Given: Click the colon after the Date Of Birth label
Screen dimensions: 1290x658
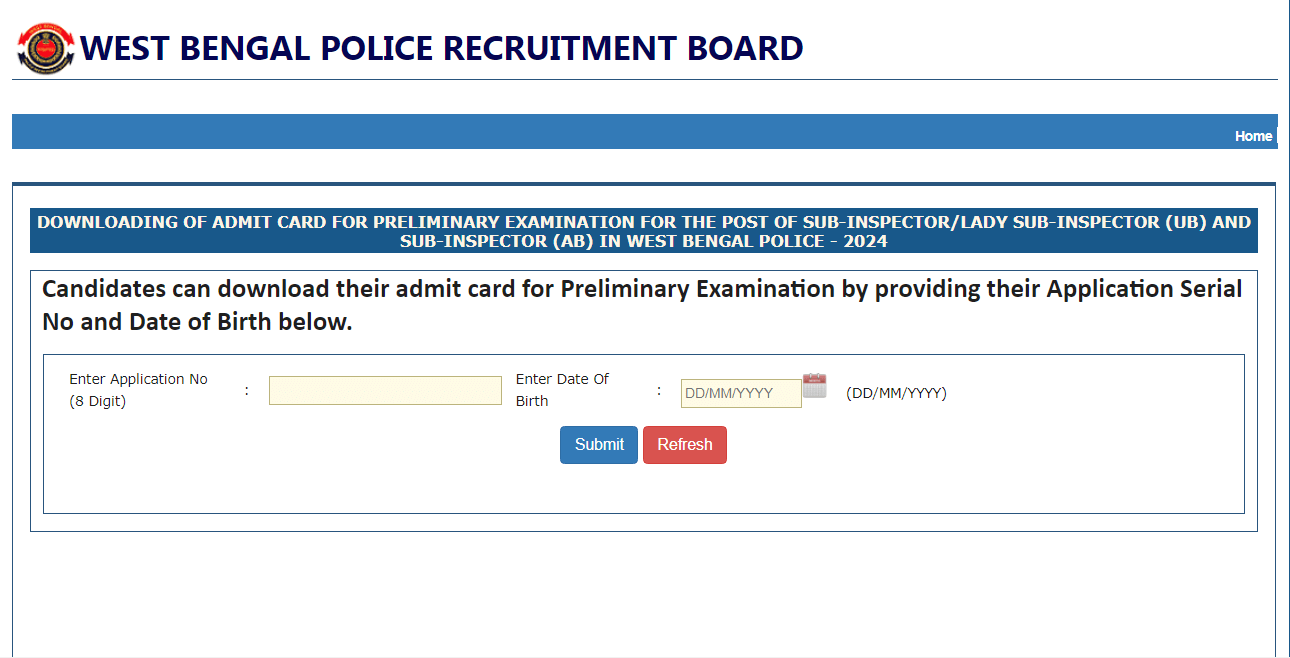Looking at the screenshot, I should tap(659, 390).
